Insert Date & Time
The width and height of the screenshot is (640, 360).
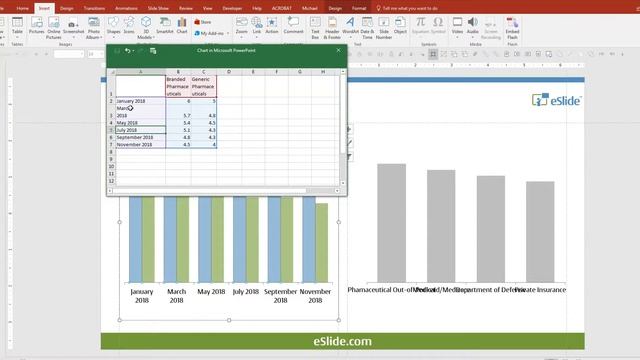point(367,28)
